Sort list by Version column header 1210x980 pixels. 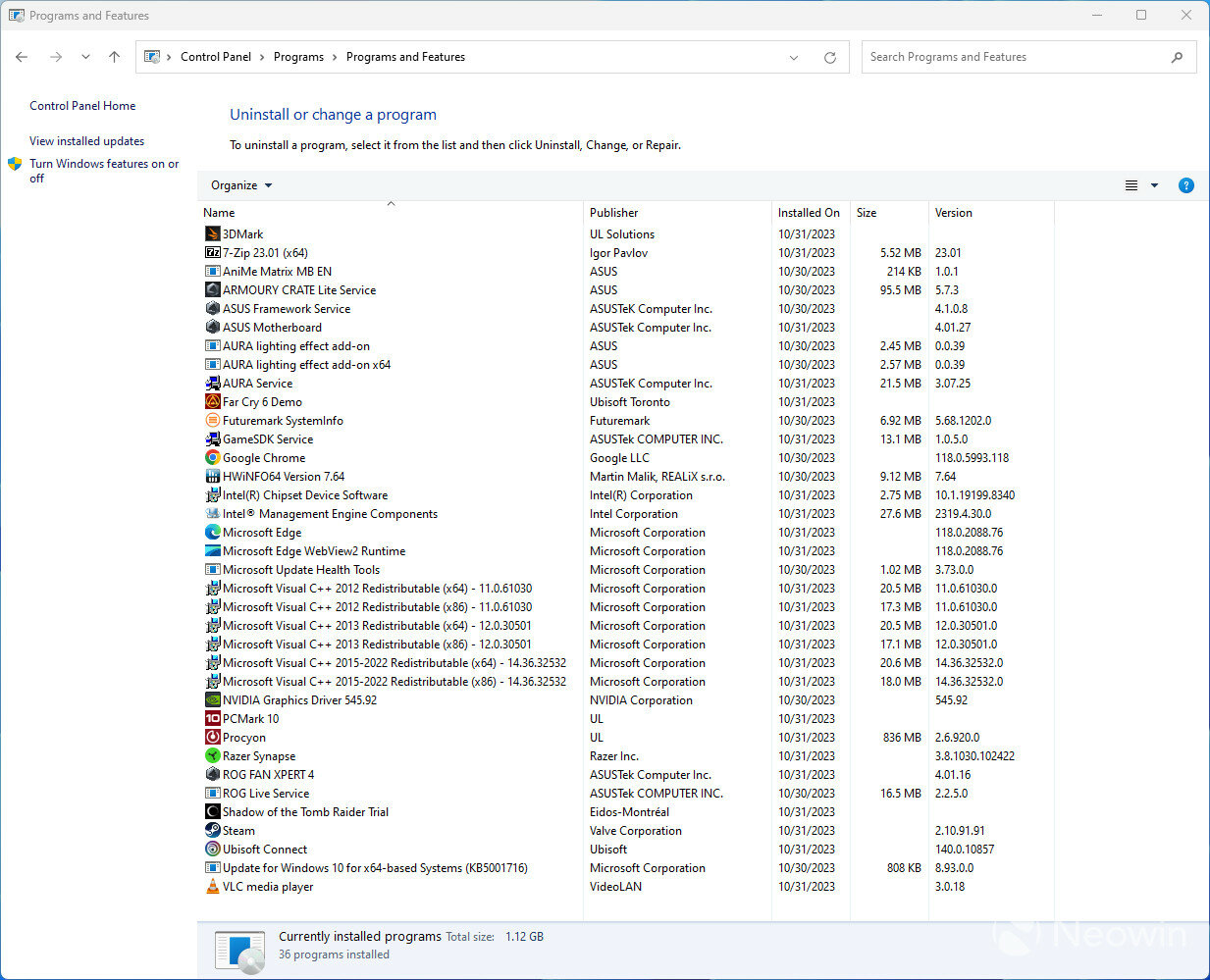pos(991,212)
